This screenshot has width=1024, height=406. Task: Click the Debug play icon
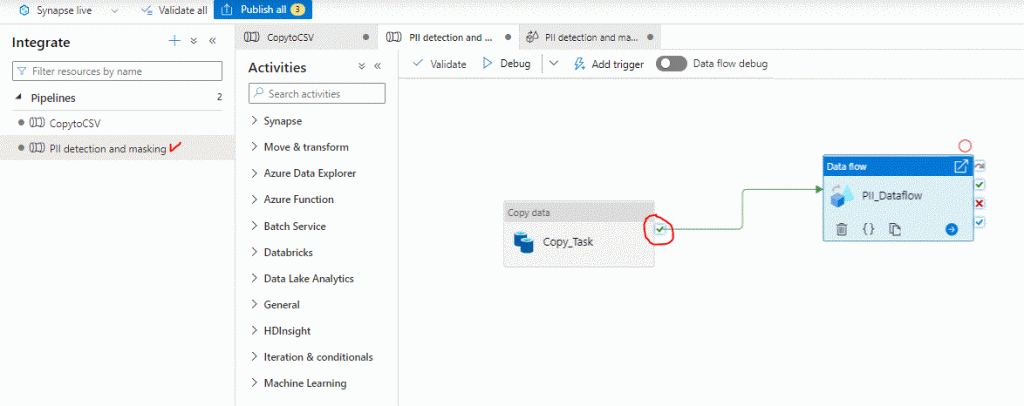click(487, 63)
